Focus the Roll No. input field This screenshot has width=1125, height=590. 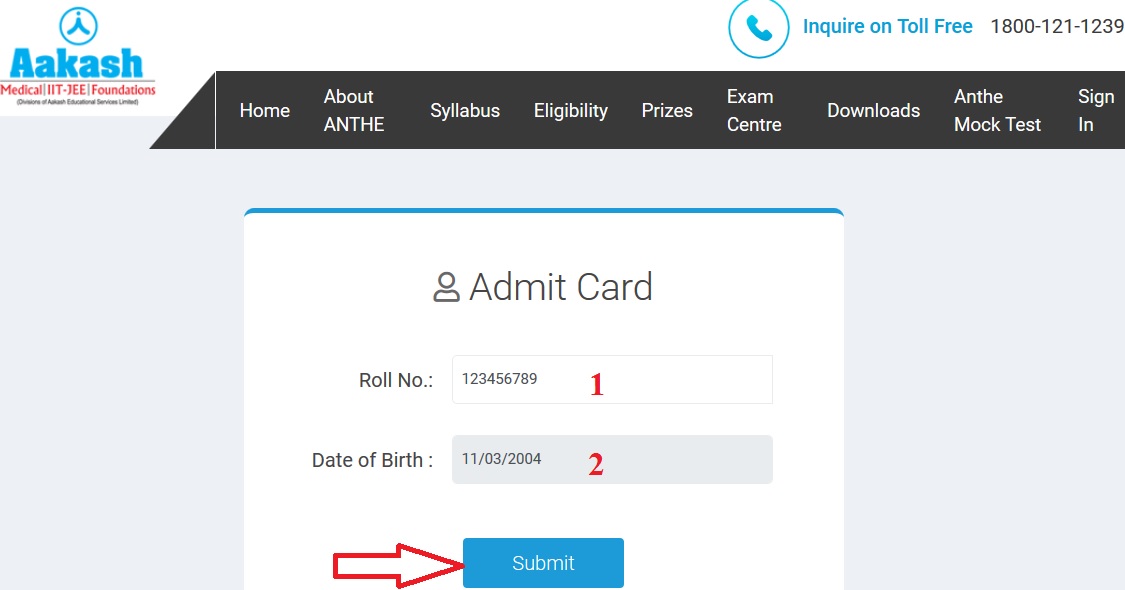pos(612,380)
